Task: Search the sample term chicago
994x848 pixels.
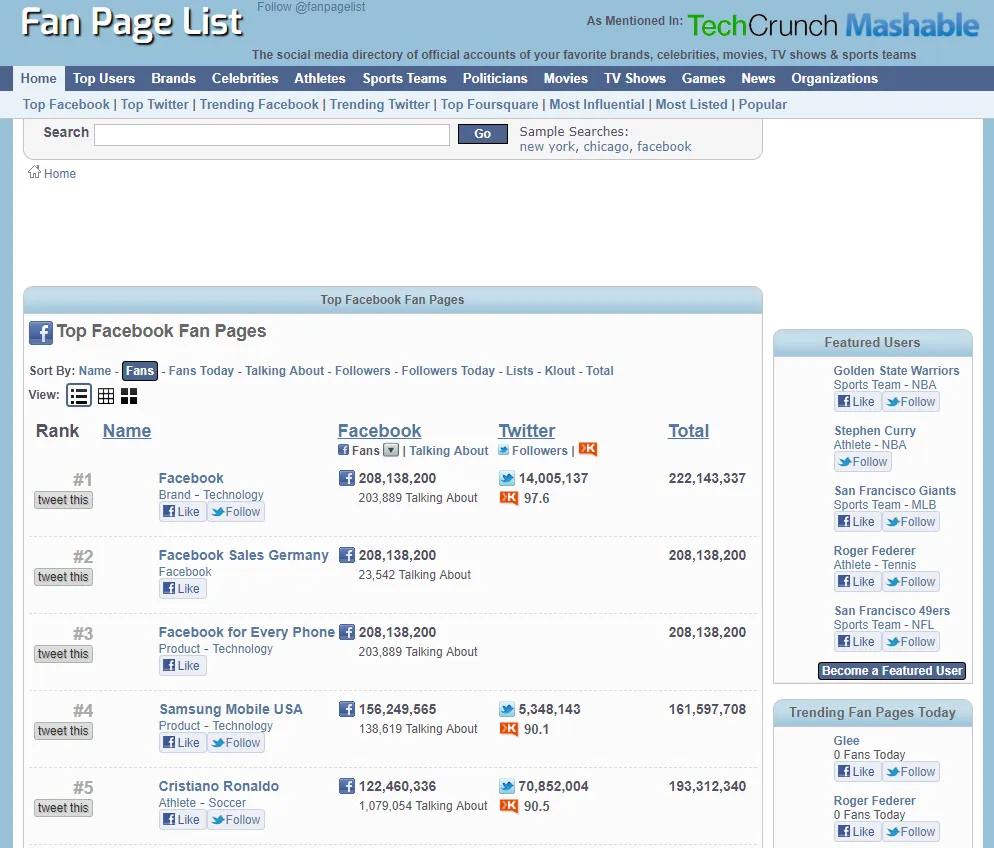Action: (x=606, y=147)
